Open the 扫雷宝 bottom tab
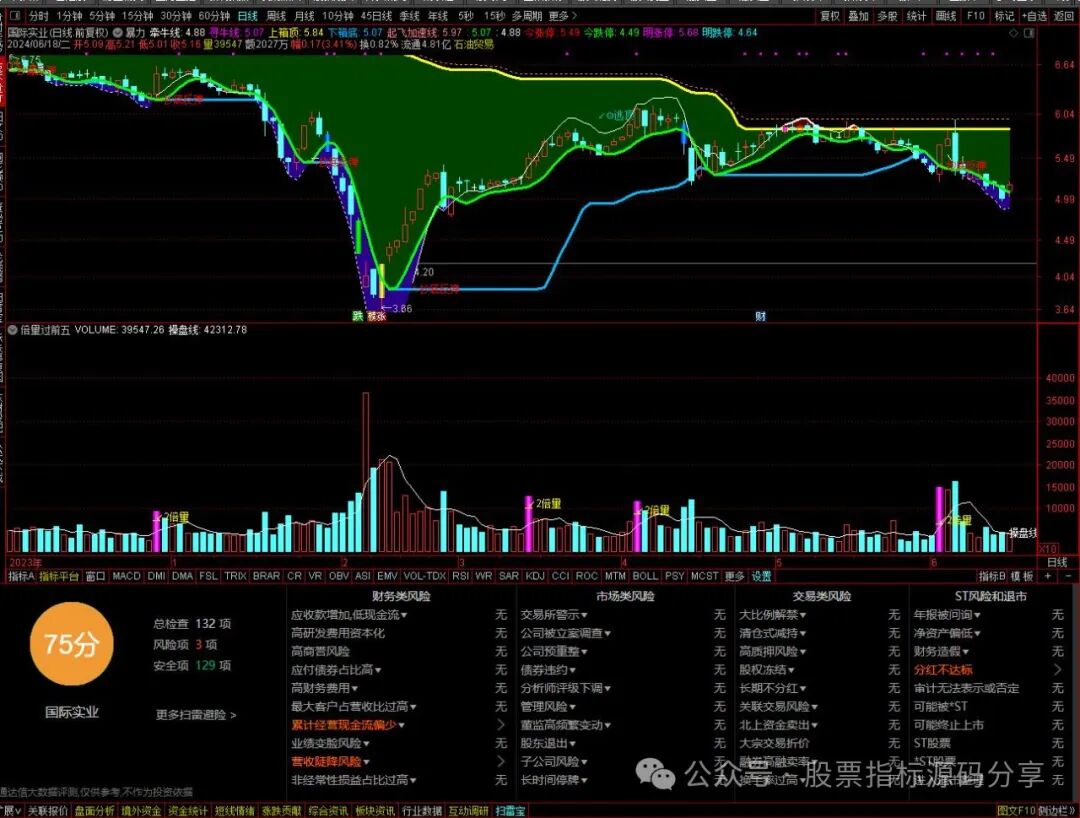This screenshot has width=1080, height=818. pyautogui.click(x=510, y=811)
